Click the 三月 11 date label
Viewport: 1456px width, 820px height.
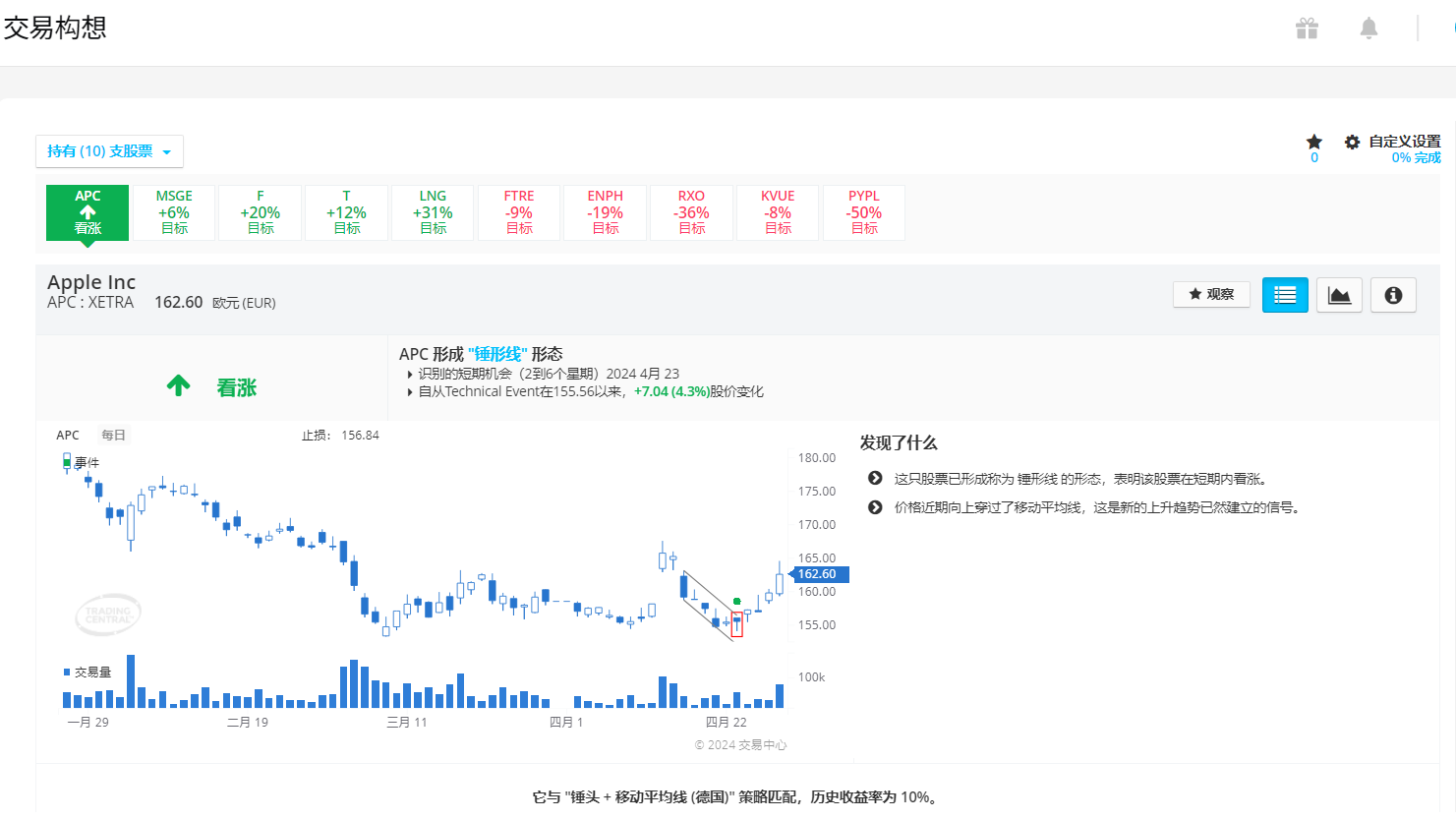[407, 722]
